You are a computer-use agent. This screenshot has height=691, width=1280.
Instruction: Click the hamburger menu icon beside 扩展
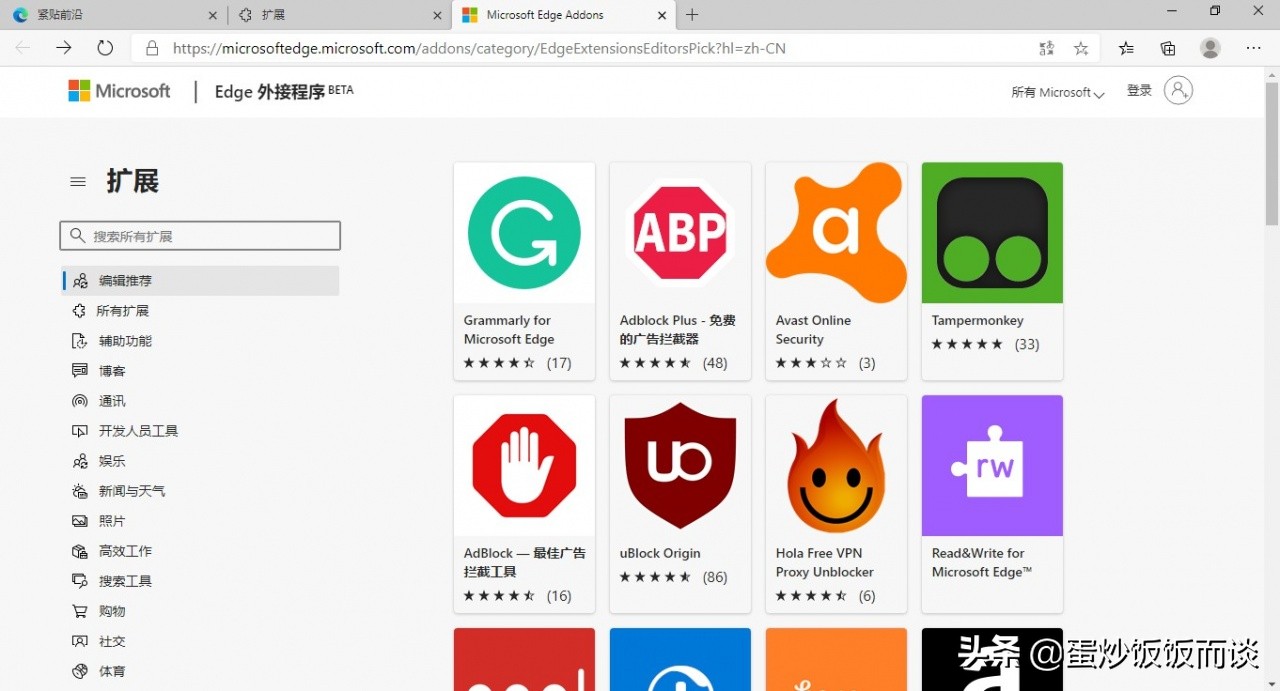[78, 182]
